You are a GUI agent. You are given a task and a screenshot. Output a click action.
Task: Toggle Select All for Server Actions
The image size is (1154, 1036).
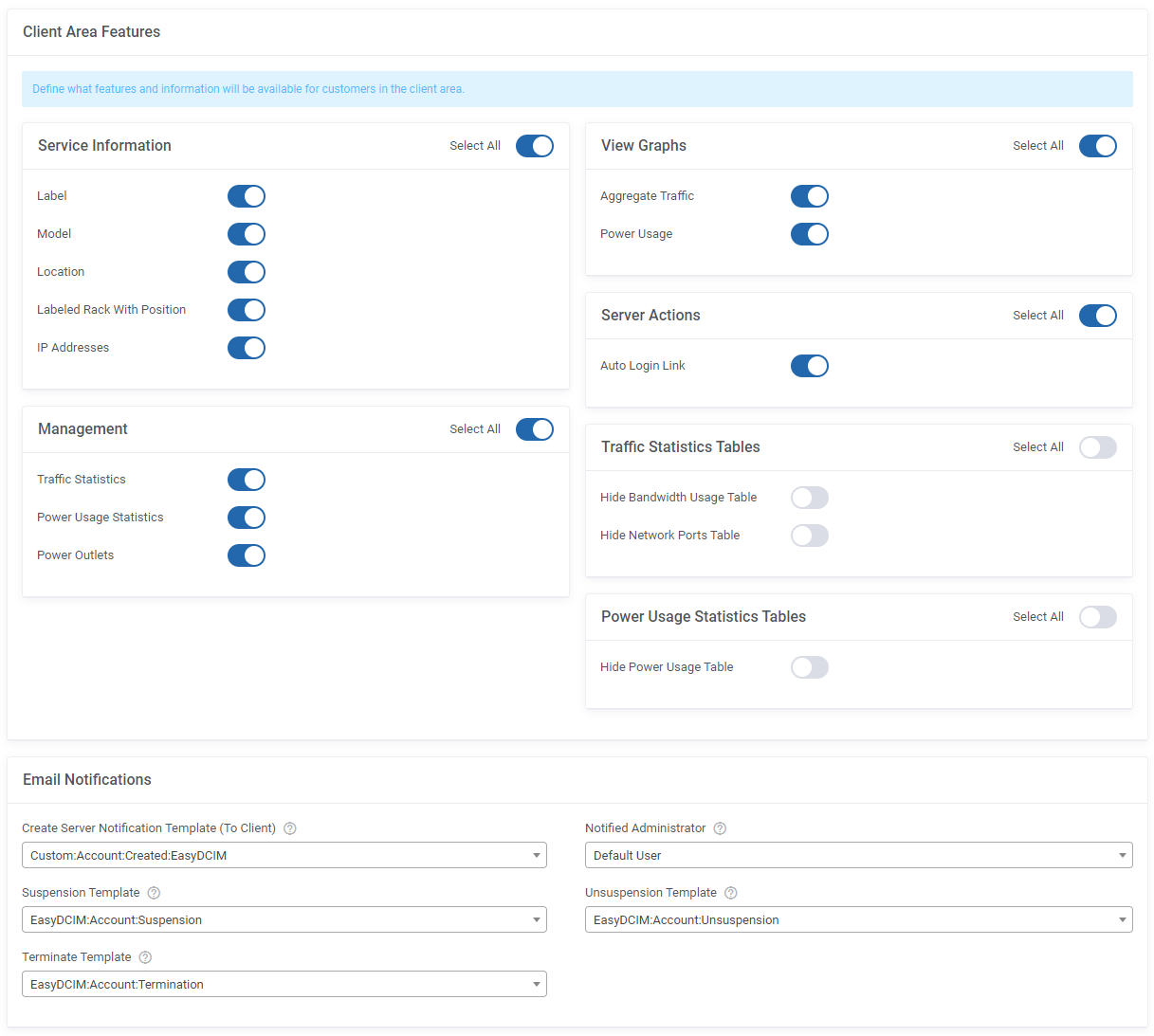[x=1098, y=316]
